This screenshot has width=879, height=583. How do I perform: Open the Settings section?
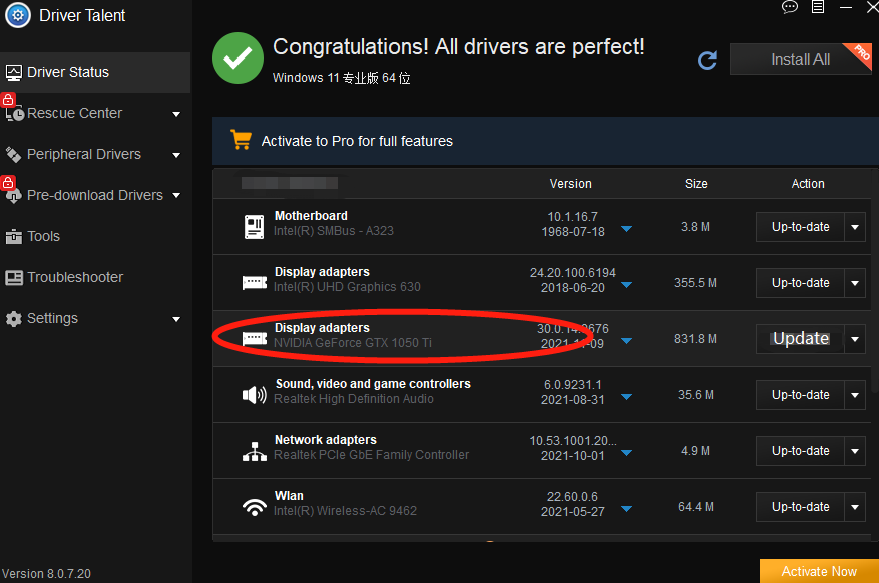(95, 318)
